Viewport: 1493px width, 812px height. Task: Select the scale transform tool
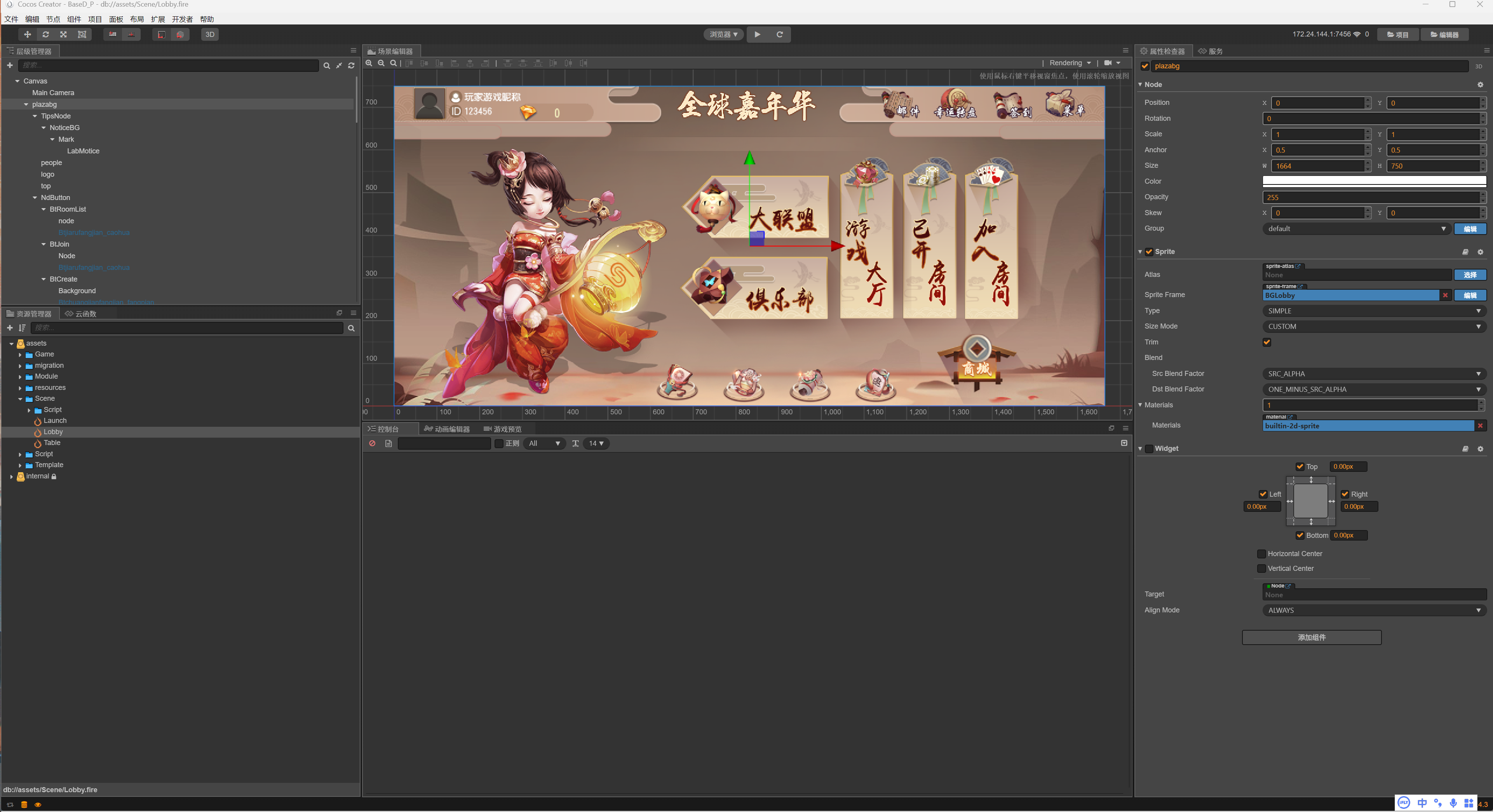(x=64, y=35)
